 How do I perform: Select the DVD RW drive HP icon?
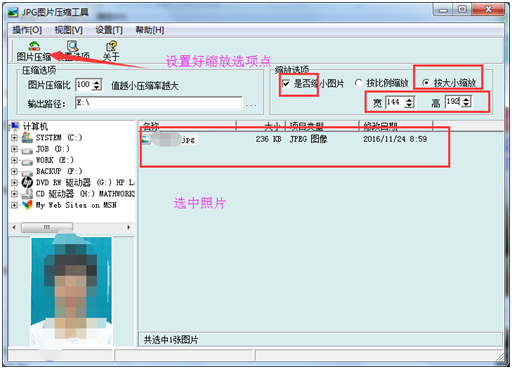click(27, 182)
